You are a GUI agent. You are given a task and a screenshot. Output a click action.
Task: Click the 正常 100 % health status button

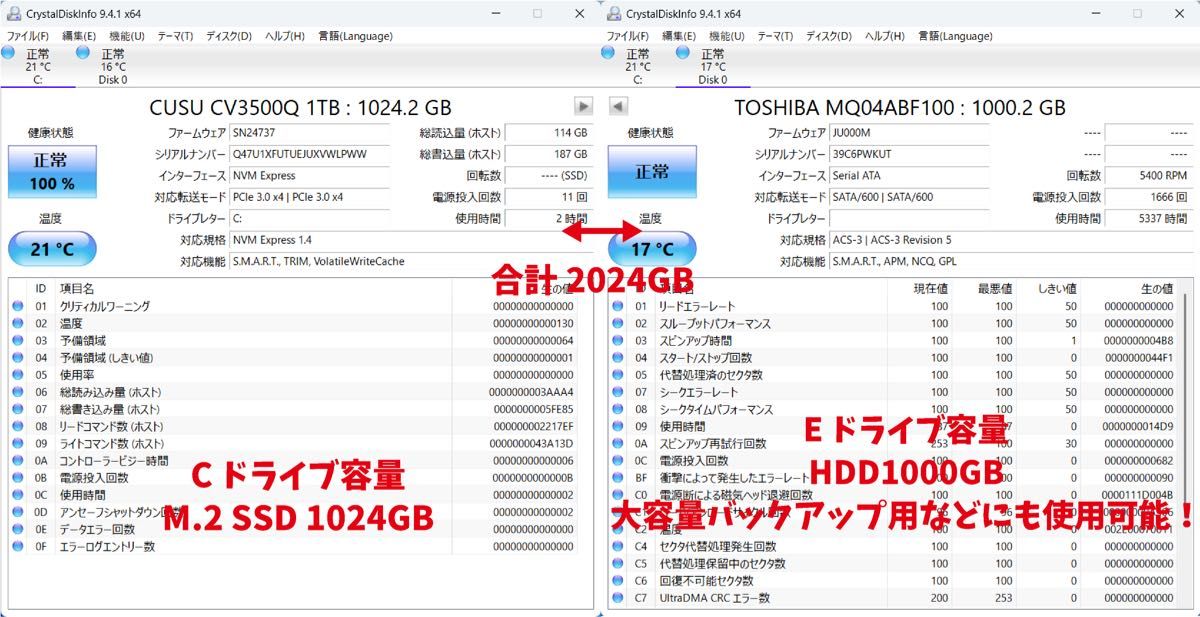tap(52, 172)
